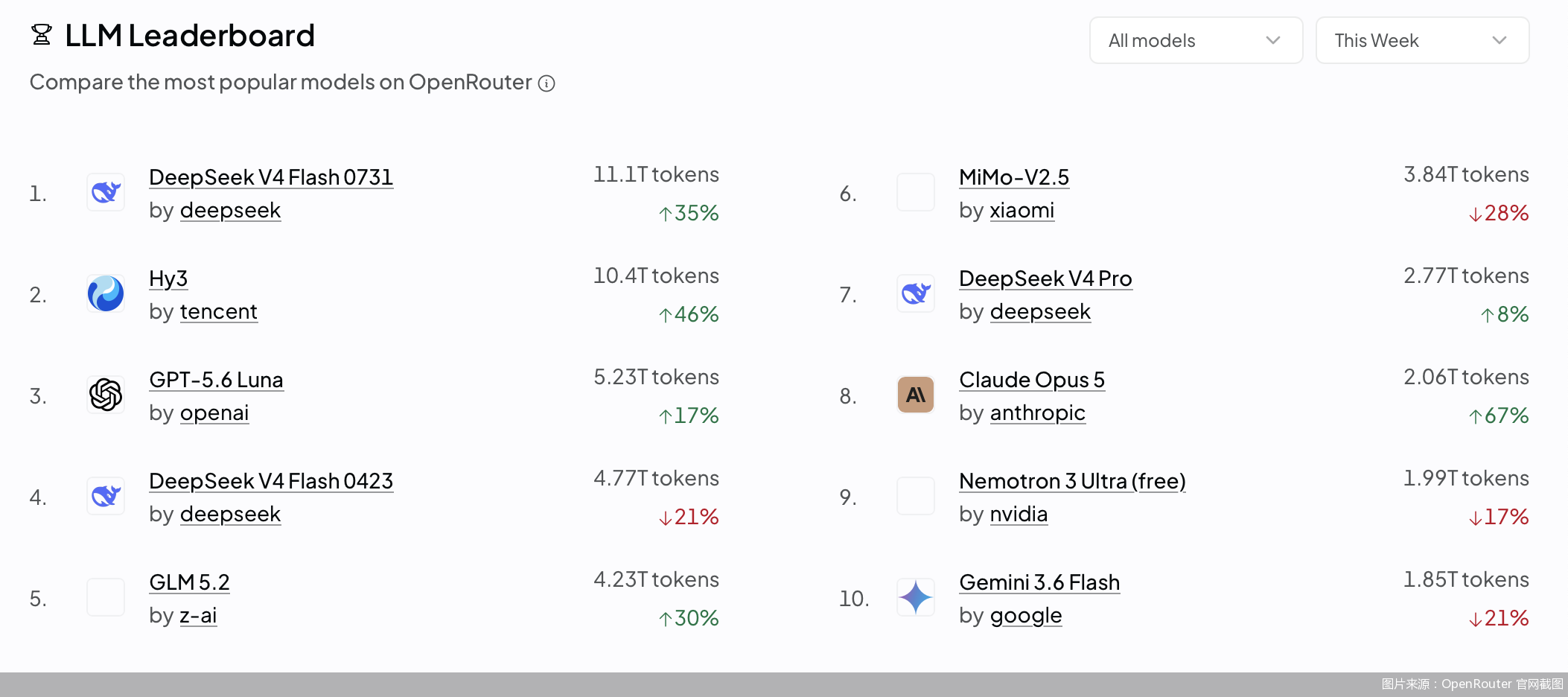
Task: Click the 11.1T tokens value
Action: click(656, 174)
